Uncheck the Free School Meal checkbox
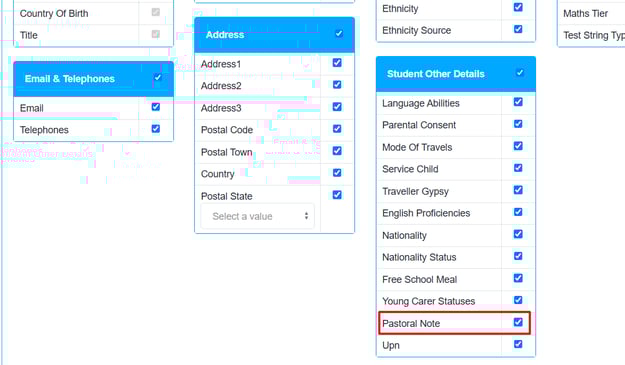 click(x=518, y=278)
